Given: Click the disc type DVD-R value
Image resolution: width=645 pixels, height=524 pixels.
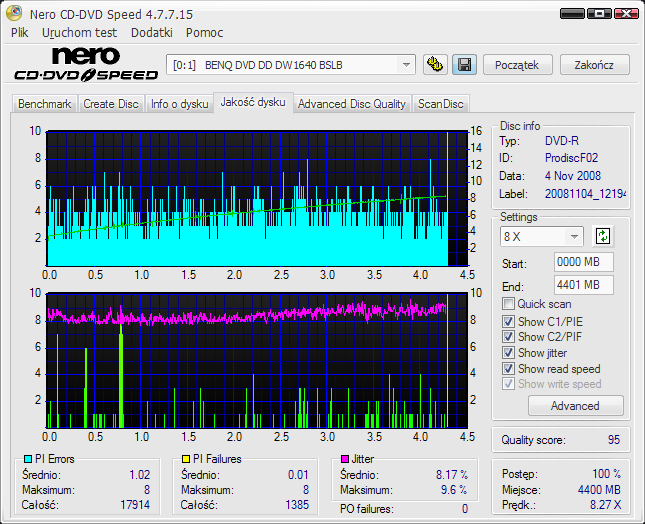Looking at the screenshot, I should (x=561, y=141).
